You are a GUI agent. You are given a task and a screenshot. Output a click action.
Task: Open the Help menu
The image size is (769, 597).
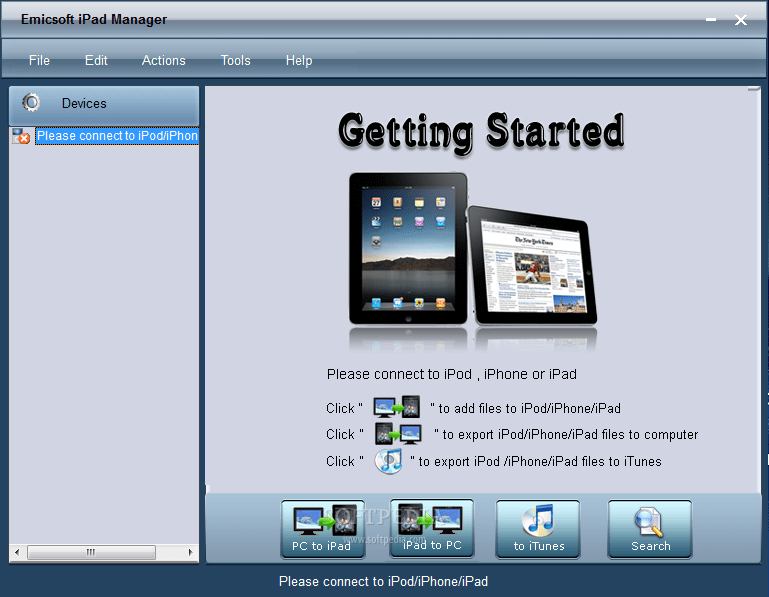(x=299, y=60)
